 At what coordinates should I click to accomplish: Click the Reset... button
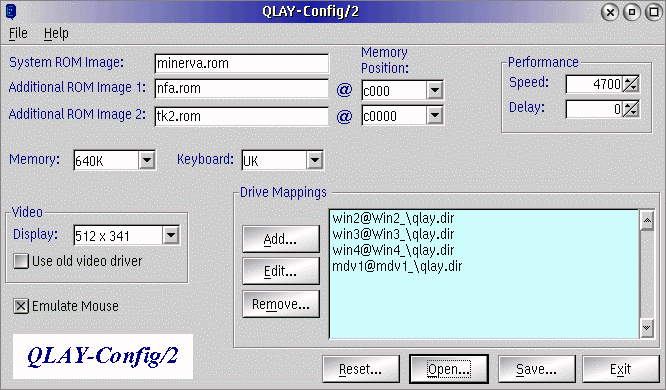(361, 369)
